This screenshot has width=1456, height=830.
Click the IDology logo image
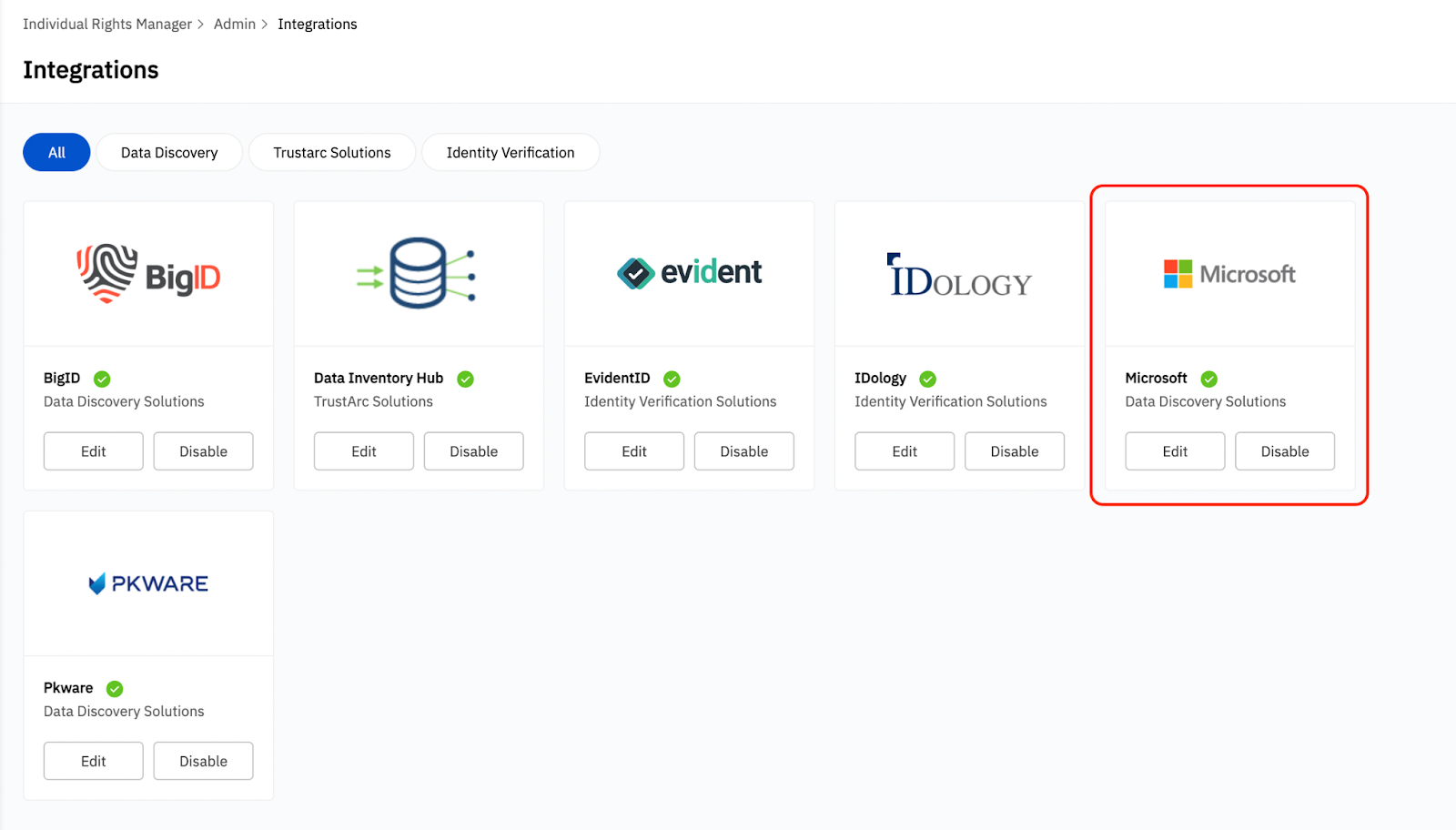tap(959, 276)
